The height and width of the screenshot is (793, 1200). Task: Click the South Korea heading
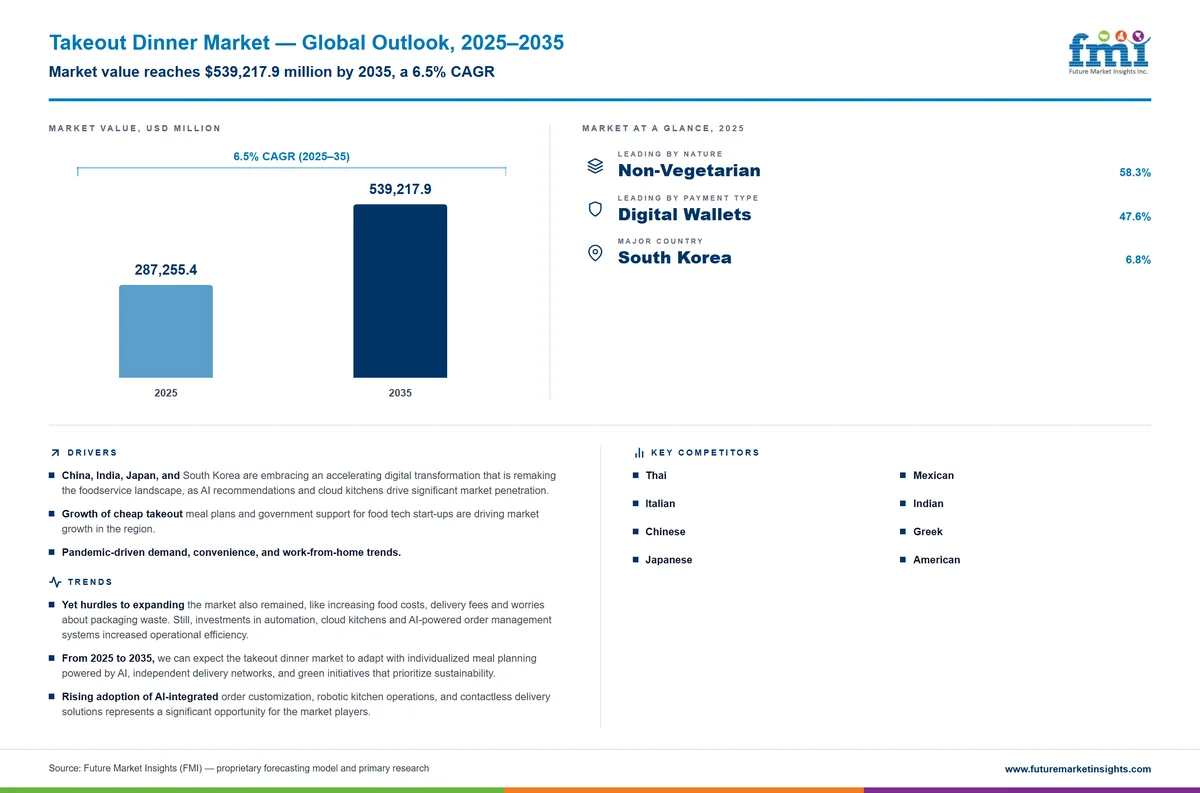tap(675, 257)
